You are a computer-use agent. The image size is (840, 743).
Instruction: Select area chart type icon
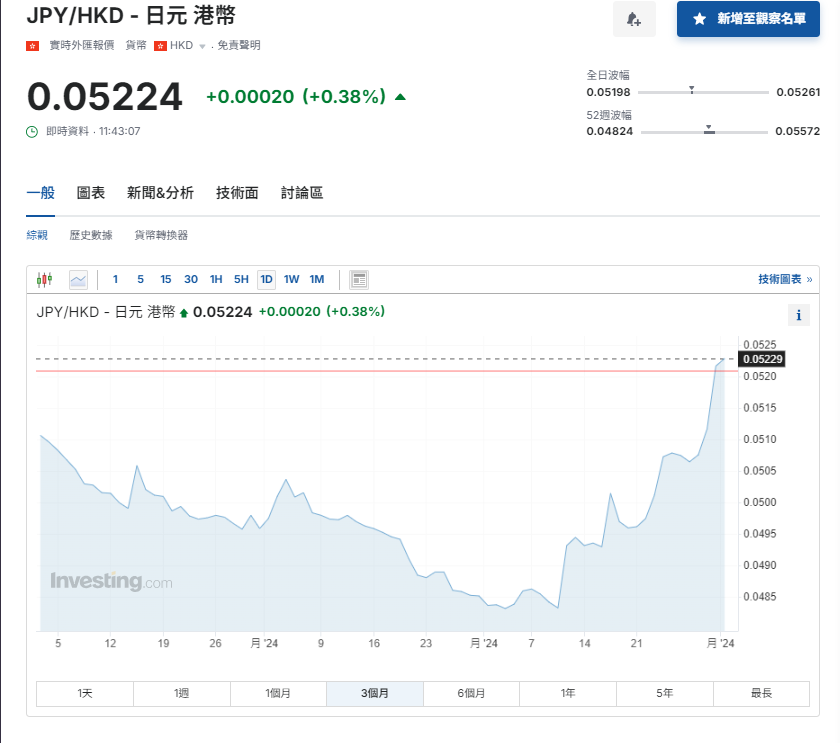78,279
